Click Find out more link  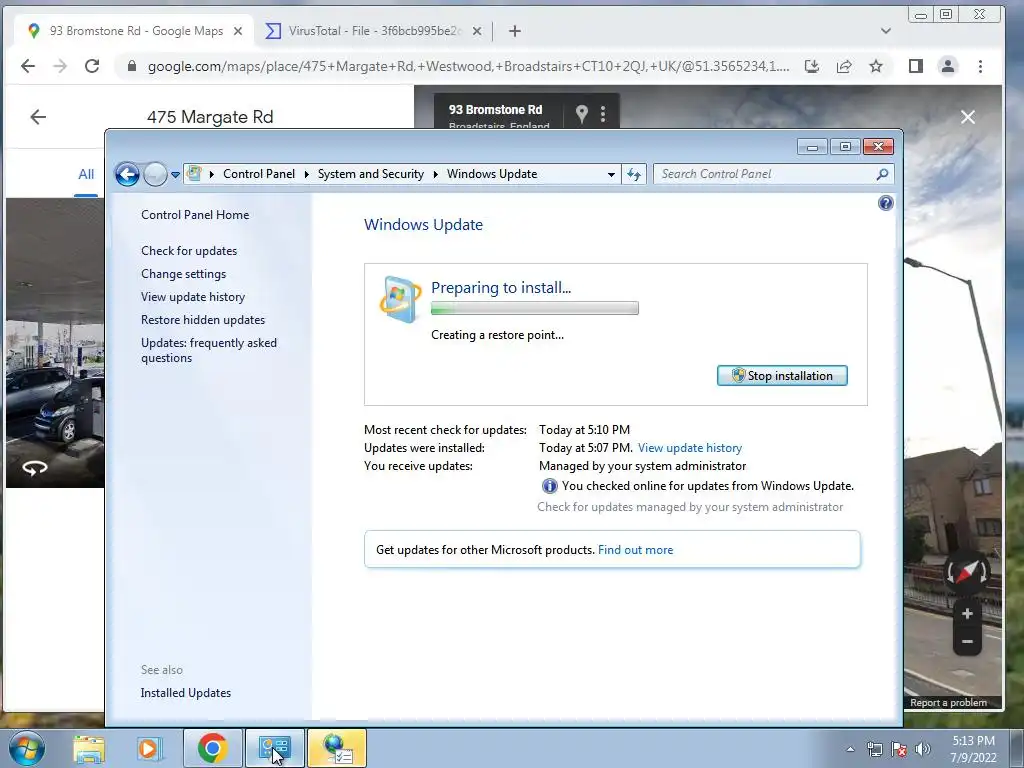pos(635,550)
